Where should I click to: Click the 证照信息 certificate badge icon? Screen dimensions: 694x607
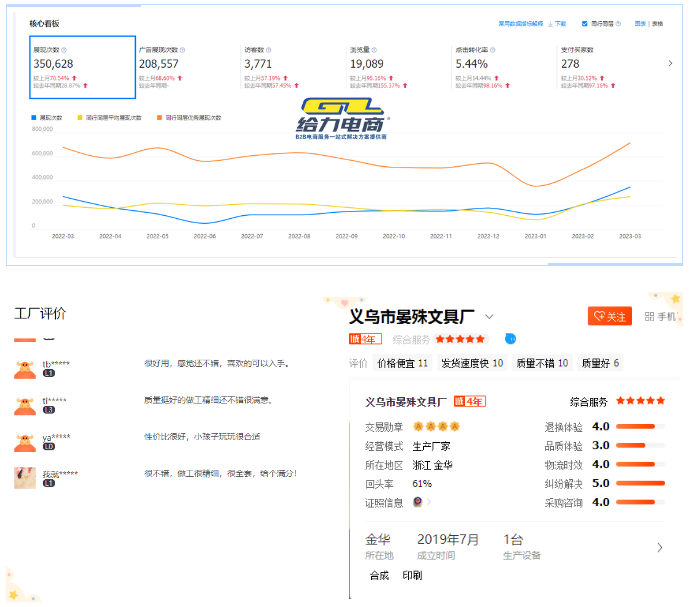(x=416, y=503)
